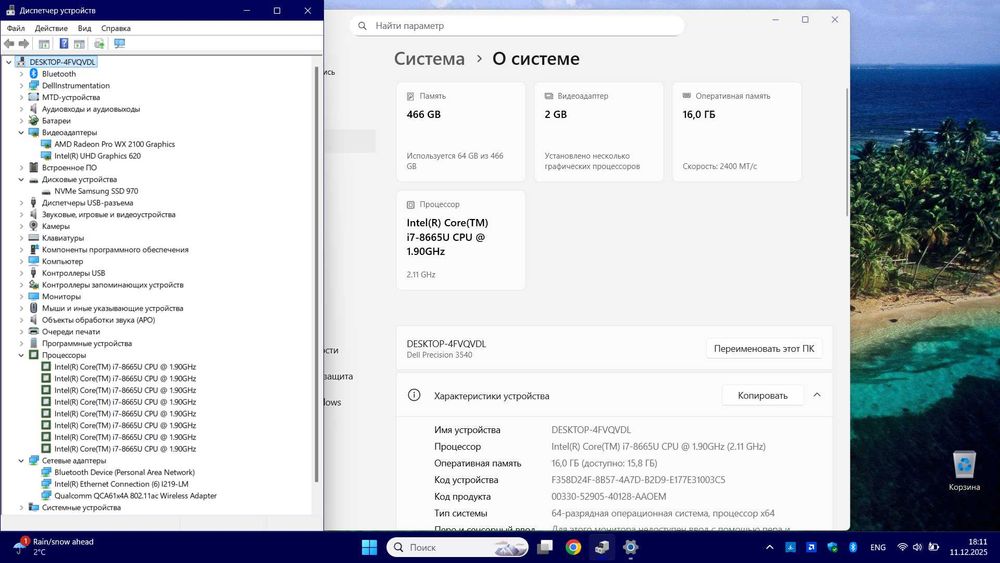The height and width of the screenshot is (563, 1000).
Task: Collapse the Дисковые устройства category
Action: pos(21,179)
